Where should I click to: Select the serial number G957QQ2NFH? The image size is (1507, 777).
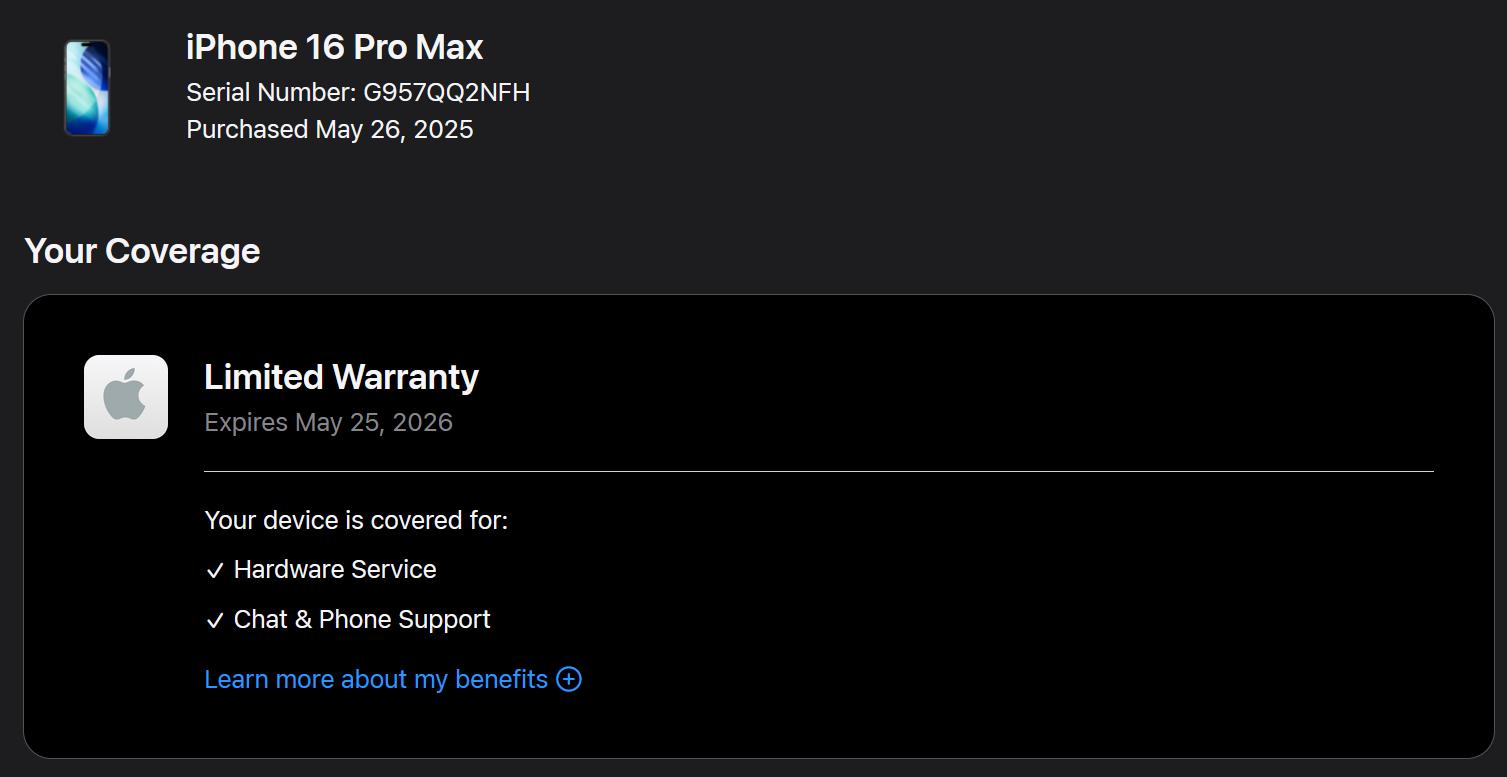[x=446, y=93]
